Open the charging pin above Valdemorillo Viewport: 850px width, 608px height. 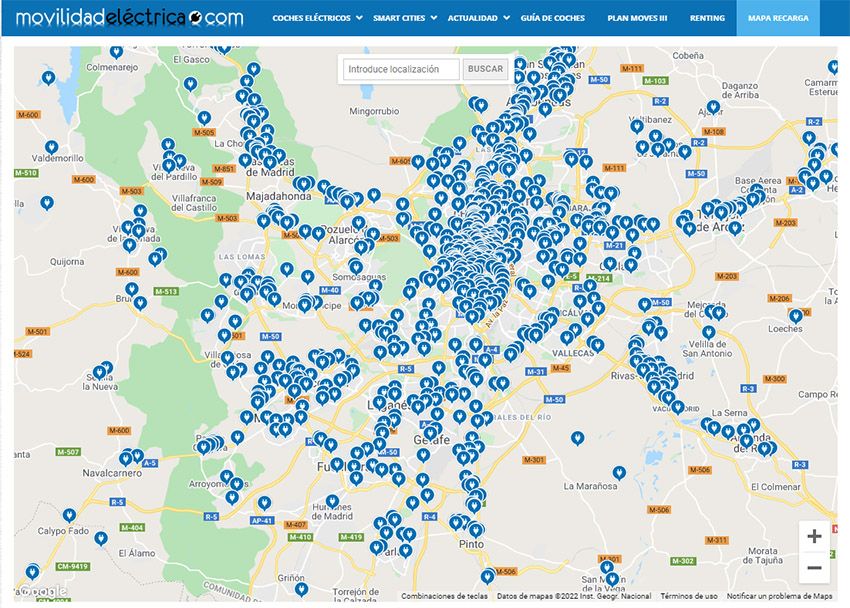pyautogui.click(x=51, y=147)
